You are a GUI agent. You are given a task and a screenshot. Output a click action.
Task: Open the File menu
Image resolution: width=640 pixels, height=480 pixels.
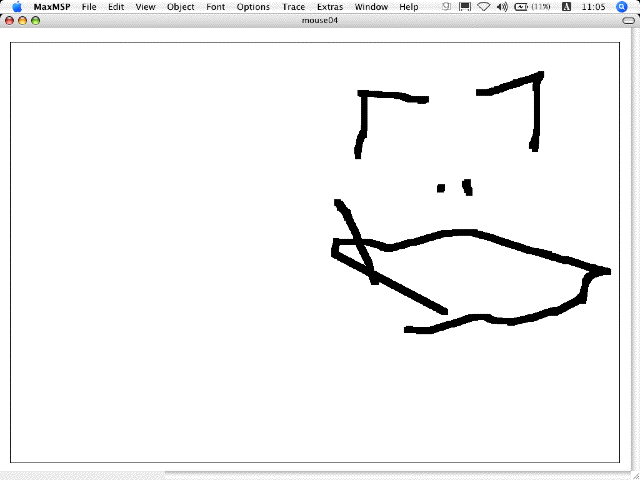pyautogui.click(x=89, y=7)
